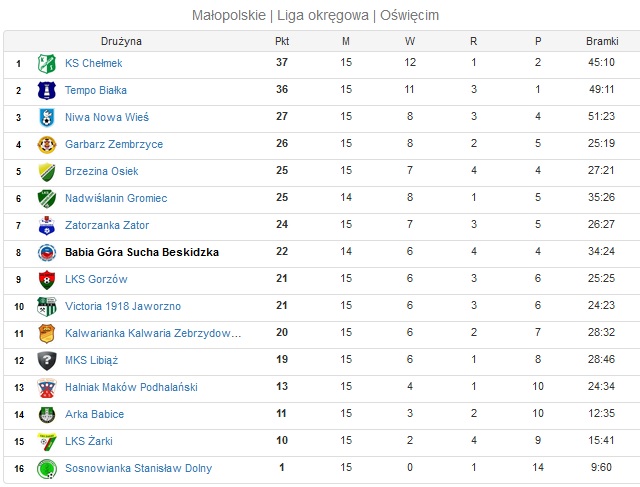640x487 pixels.
Task: Click the Babia Góra Sucha Beskidzka crest
Action: coord(47,253)
